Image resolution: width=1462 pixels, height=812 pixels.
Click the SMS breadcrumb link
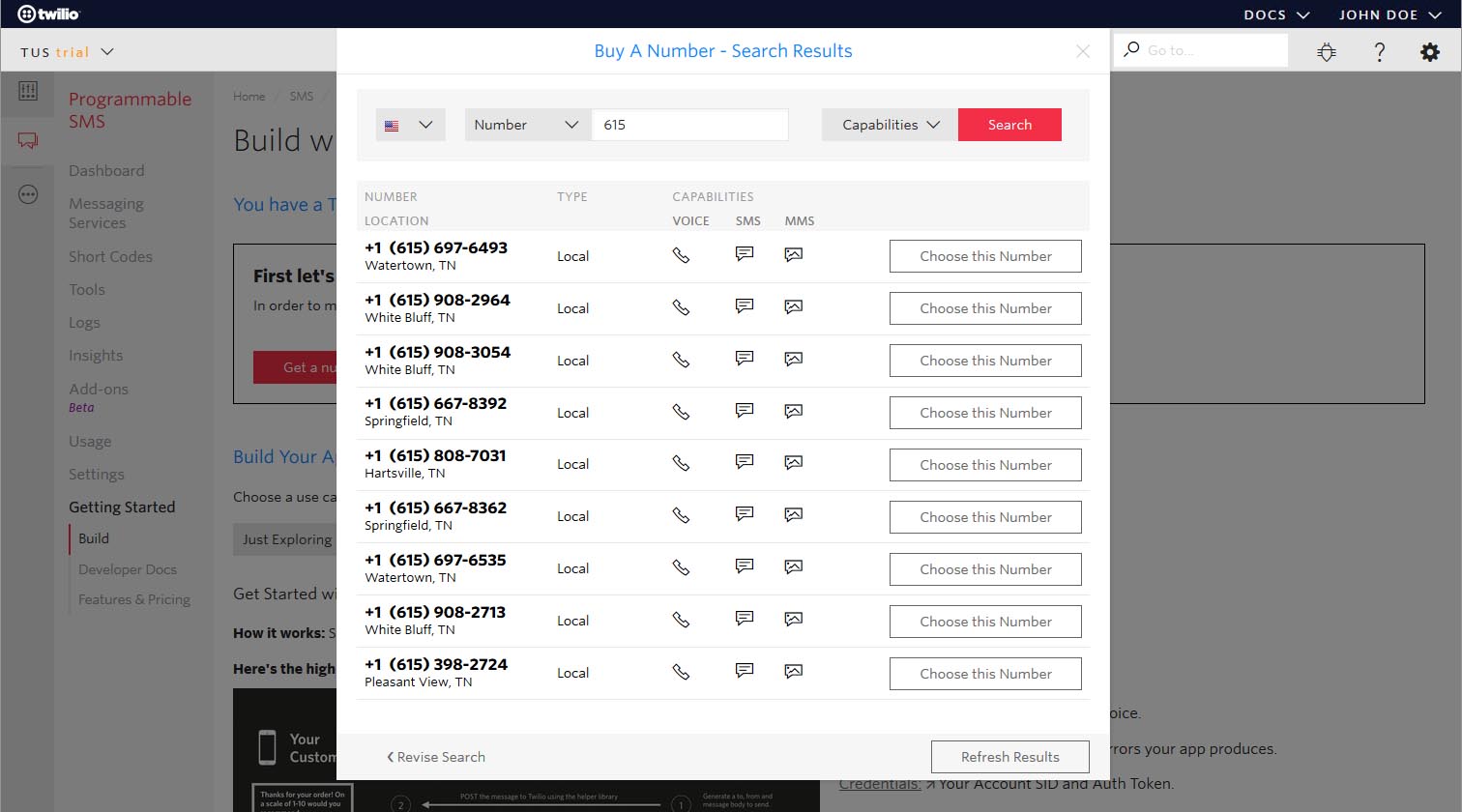click(302, 97)
